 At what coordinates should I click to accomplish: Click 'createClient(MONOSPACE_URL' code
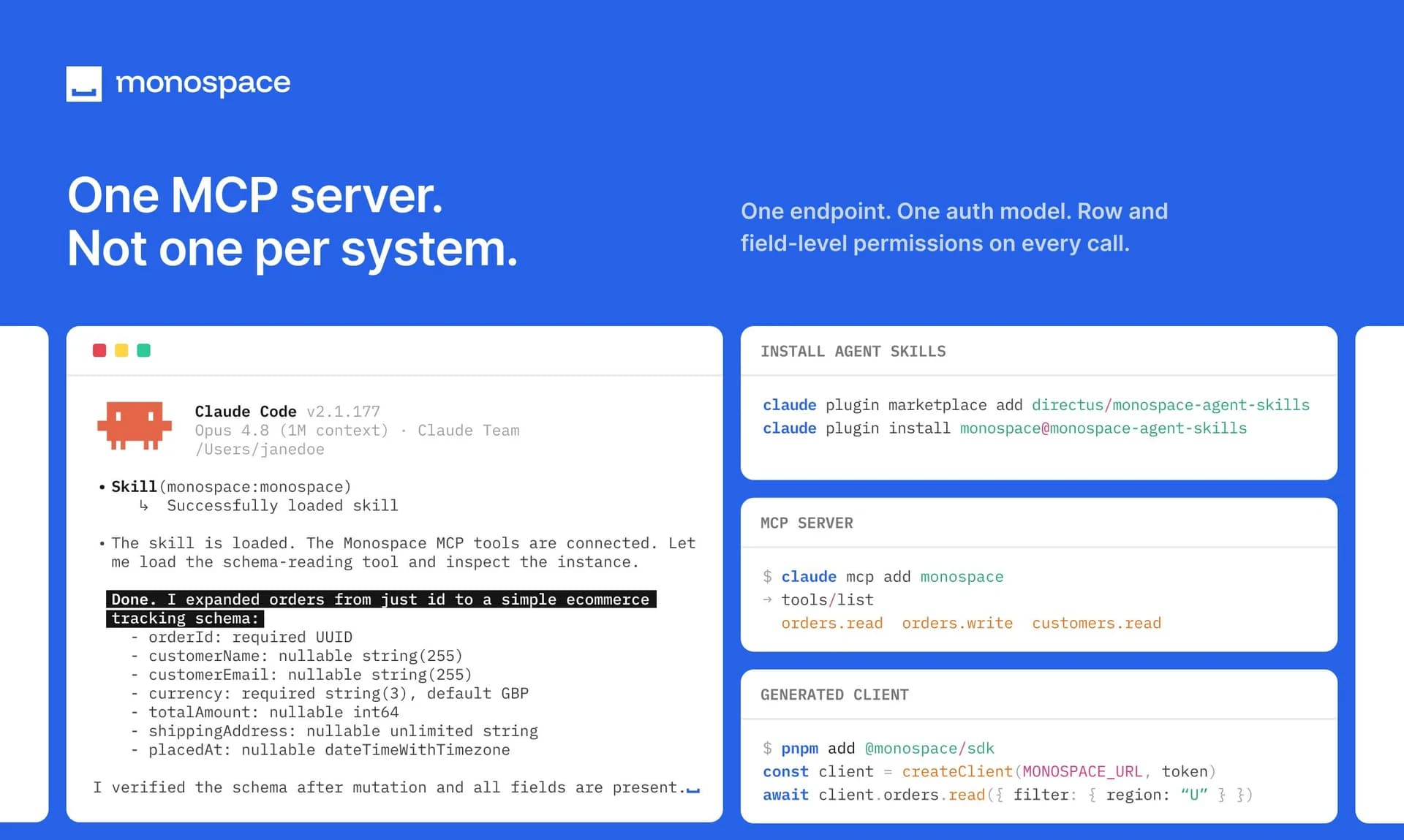click(x=1022, y=772)
